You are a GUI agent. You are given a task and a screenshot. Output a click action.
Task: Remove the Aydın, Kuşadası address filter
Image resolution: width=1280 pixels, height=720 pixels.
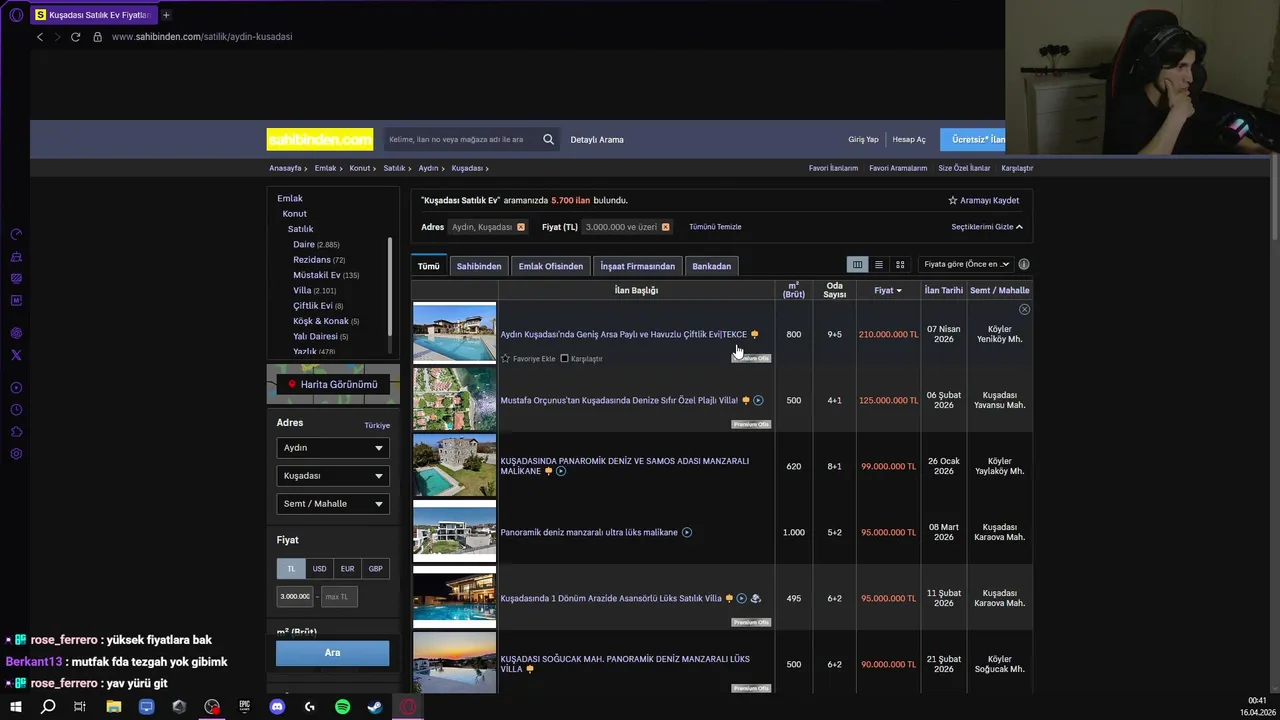tap(520, 227)
